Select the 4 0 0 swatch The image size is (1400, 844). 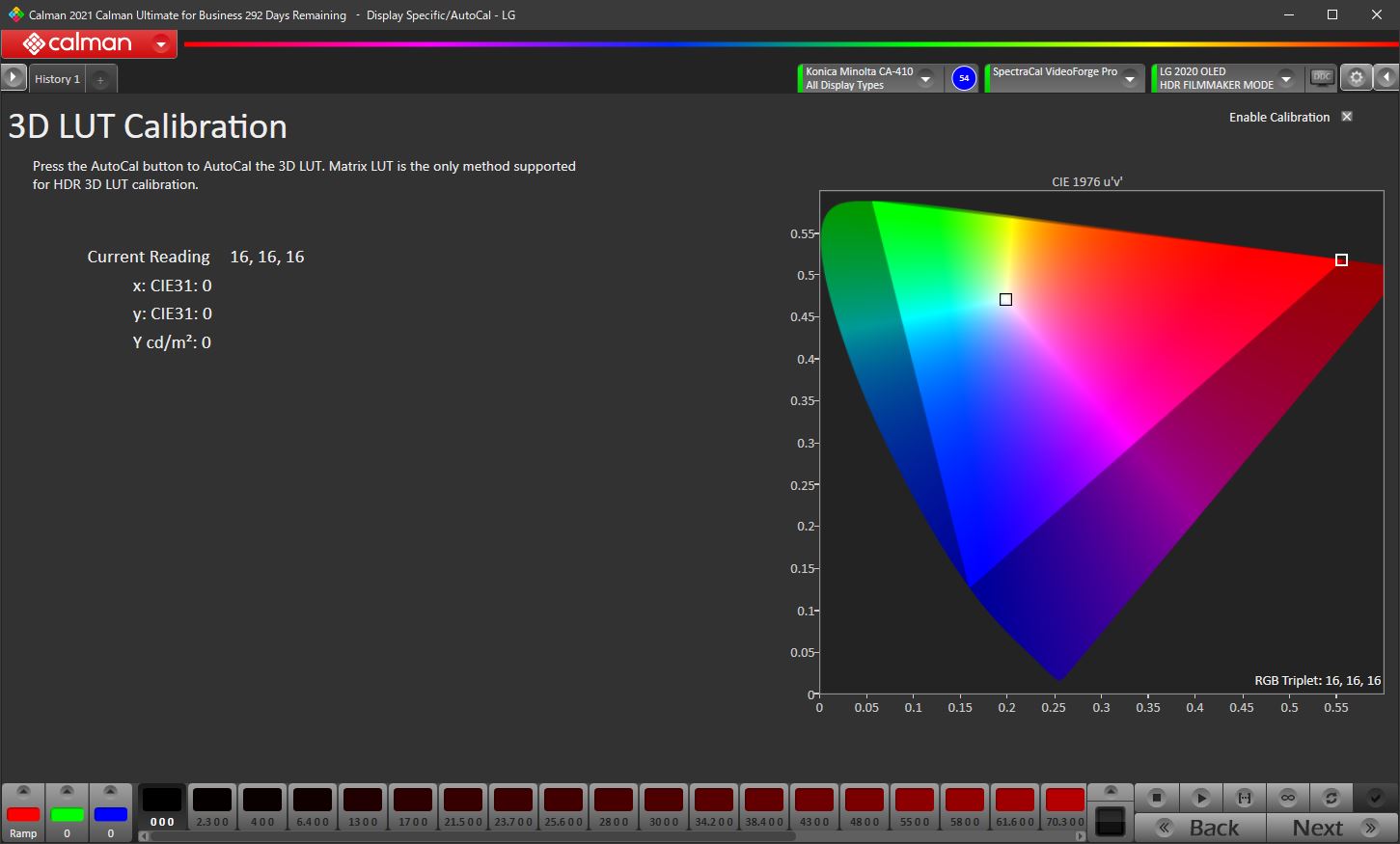262,807
